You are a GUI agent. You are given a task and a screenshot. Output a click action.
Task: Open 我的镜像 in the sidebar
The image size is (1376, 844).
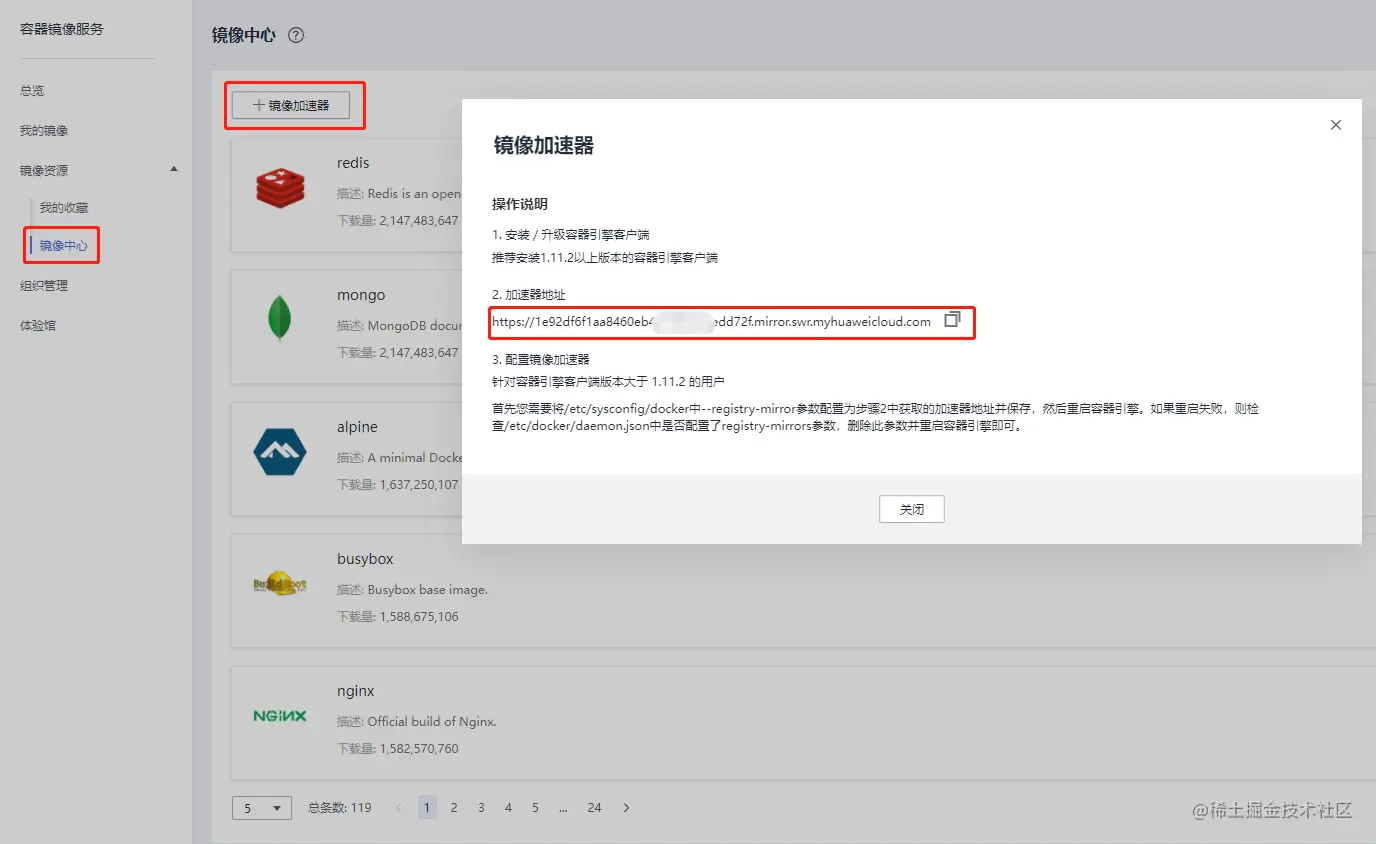44,131
